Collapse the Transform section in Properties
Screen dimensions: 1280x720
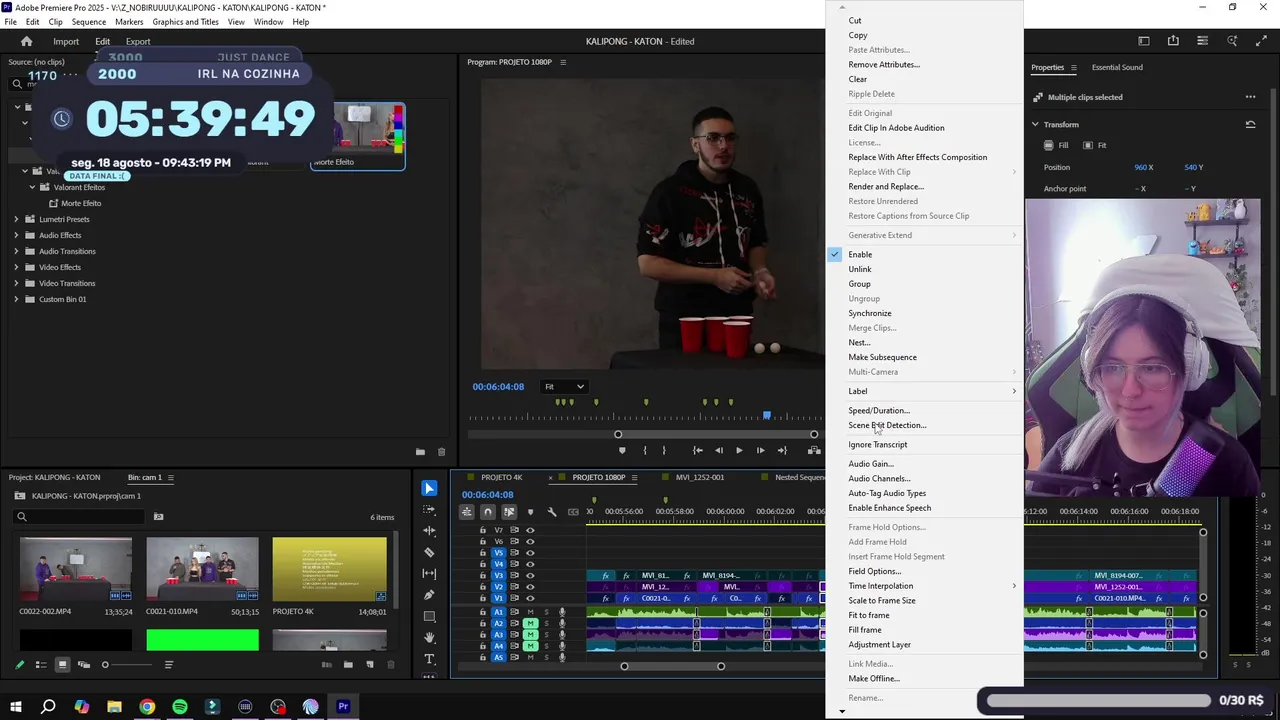(x=1035, y=124)
